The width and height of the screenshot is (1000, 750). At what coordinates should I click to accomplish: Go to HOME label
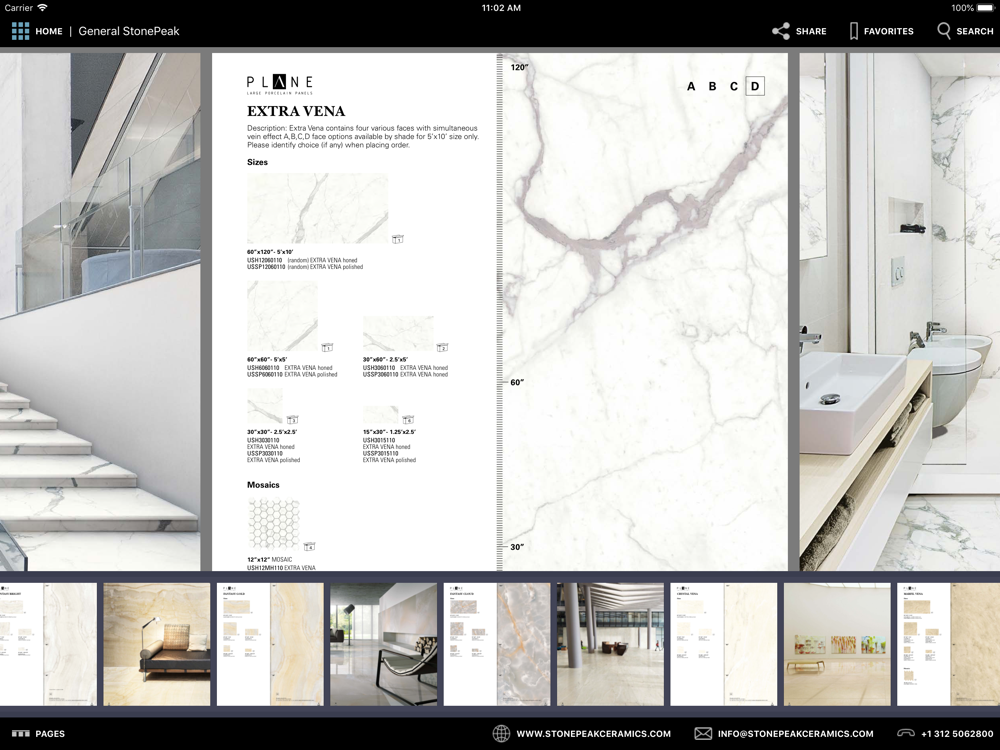[x=49, y=31]
